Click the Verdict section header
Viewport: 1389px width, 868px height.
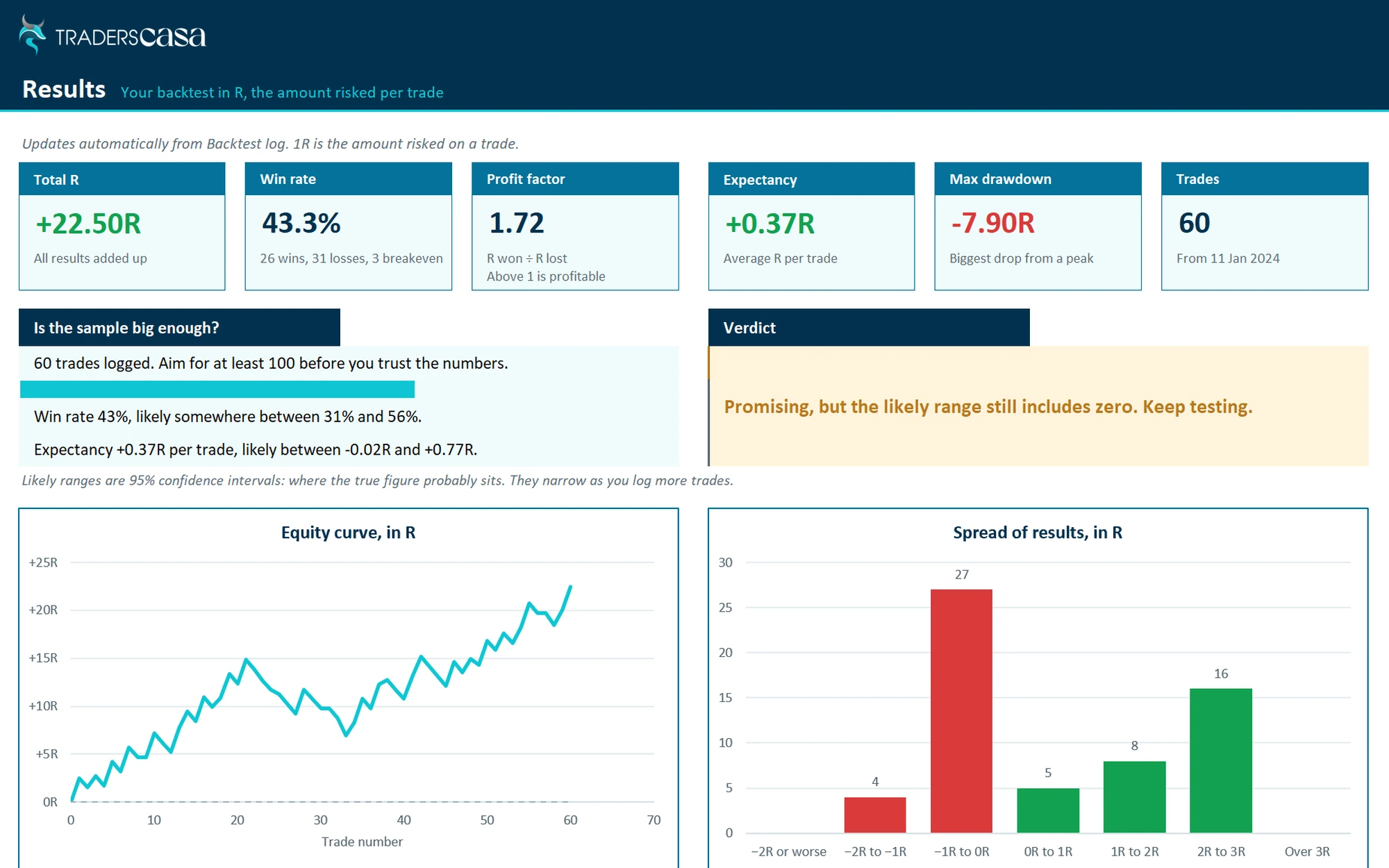pos(869,328)
